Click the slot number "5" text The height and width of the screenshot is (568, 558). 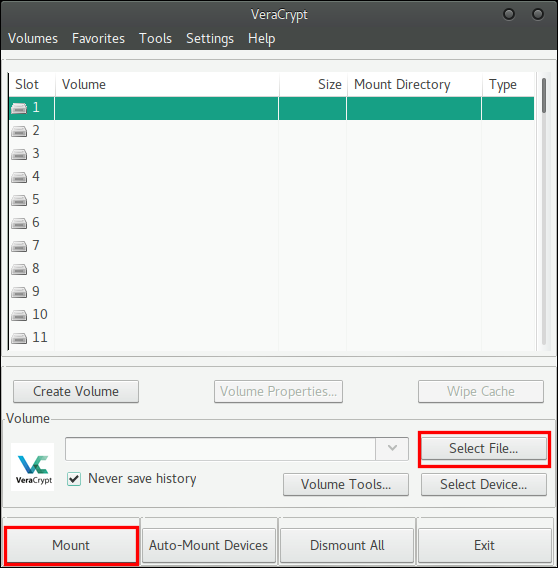click(x=36, y=199)
